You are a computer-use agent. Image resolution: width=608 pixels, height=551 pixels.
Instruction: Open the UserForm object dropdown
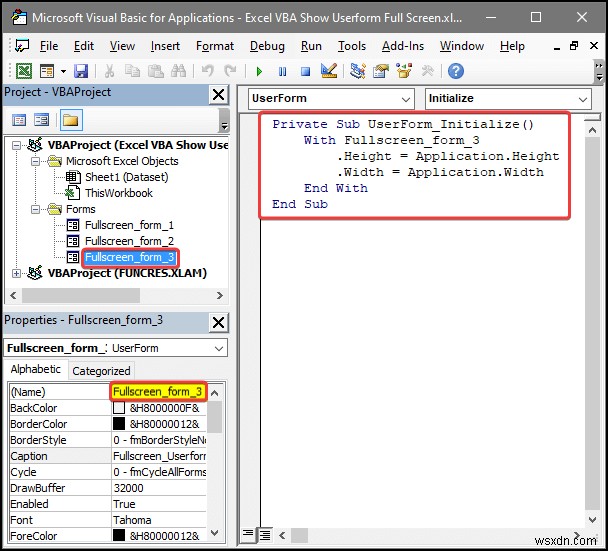(x=406, y=99)
